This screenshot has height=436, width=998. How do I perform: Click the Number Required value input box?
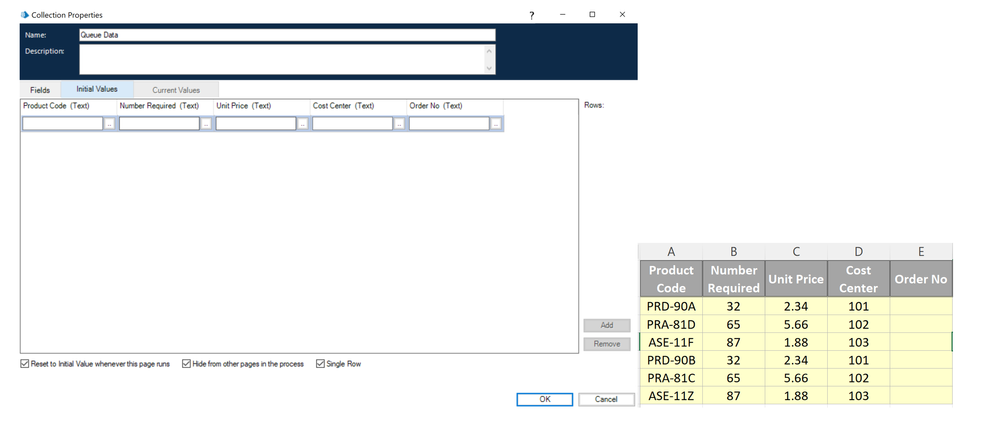(159, 124)
